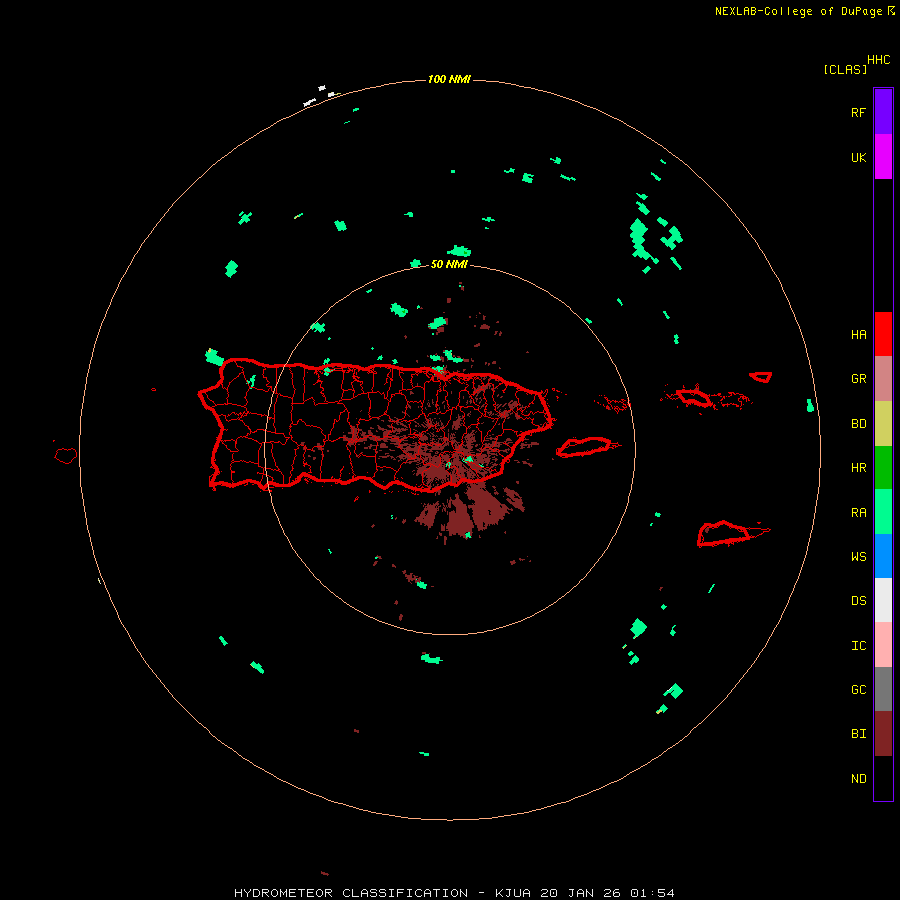Click the WS blue legend swatch
Screen dimensions: 900x900
pos(883,556)
